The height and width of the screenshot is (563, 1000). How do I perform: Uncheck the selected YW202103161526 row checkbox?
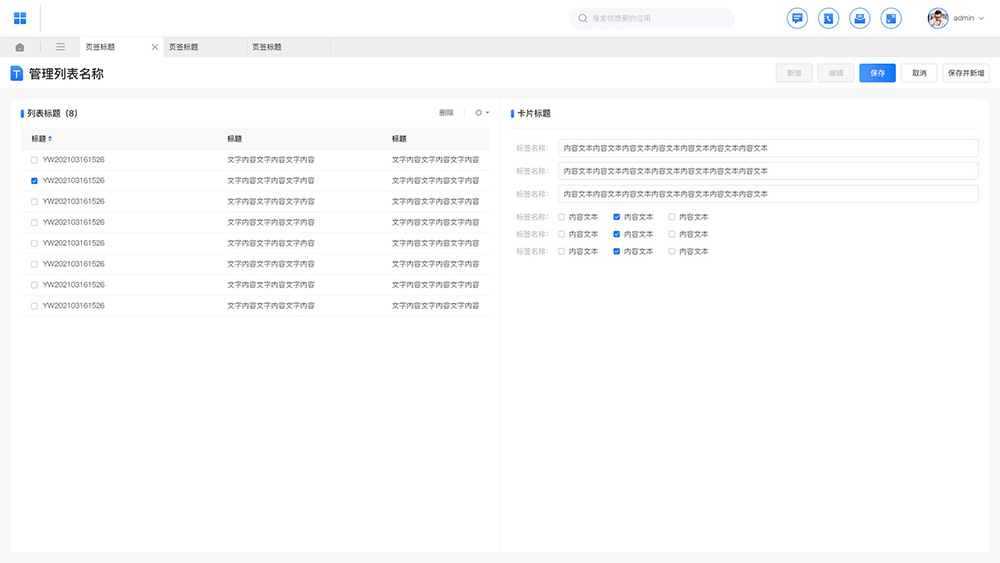pos(35,181)
